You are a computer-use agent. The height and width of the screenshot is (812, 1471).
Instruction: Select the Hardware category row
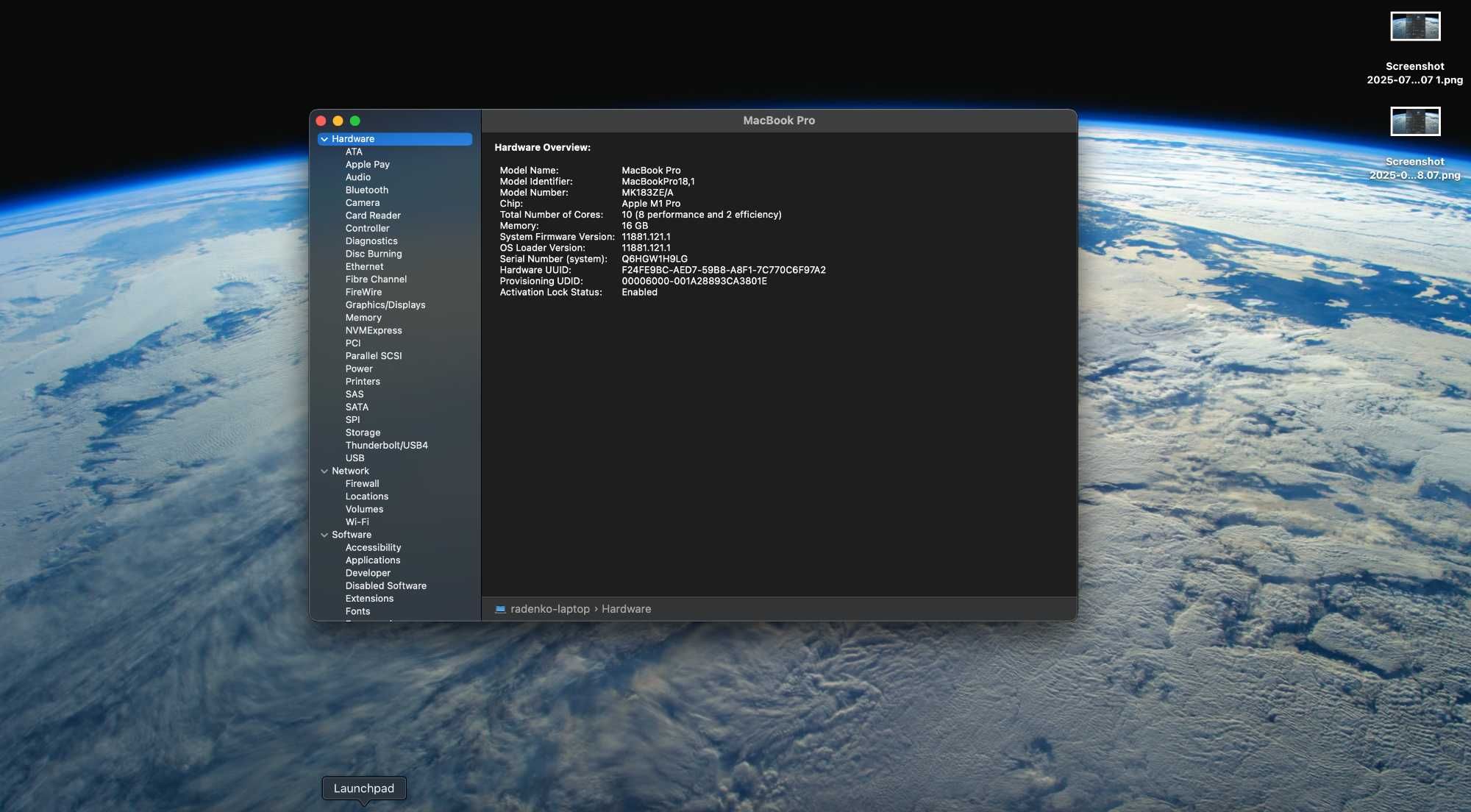395,139
